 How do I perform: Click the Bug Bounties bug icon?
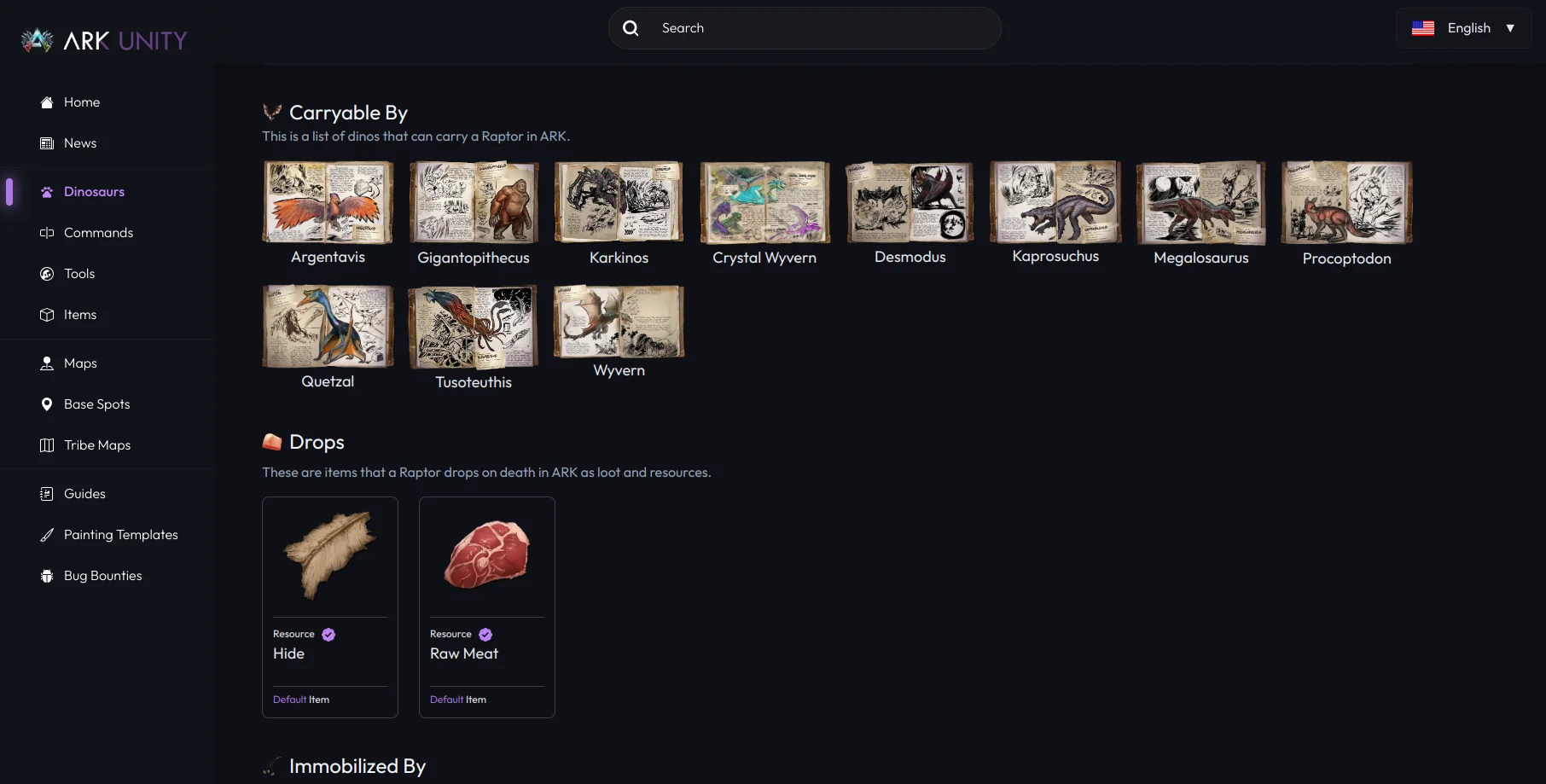tap(47, 576)
